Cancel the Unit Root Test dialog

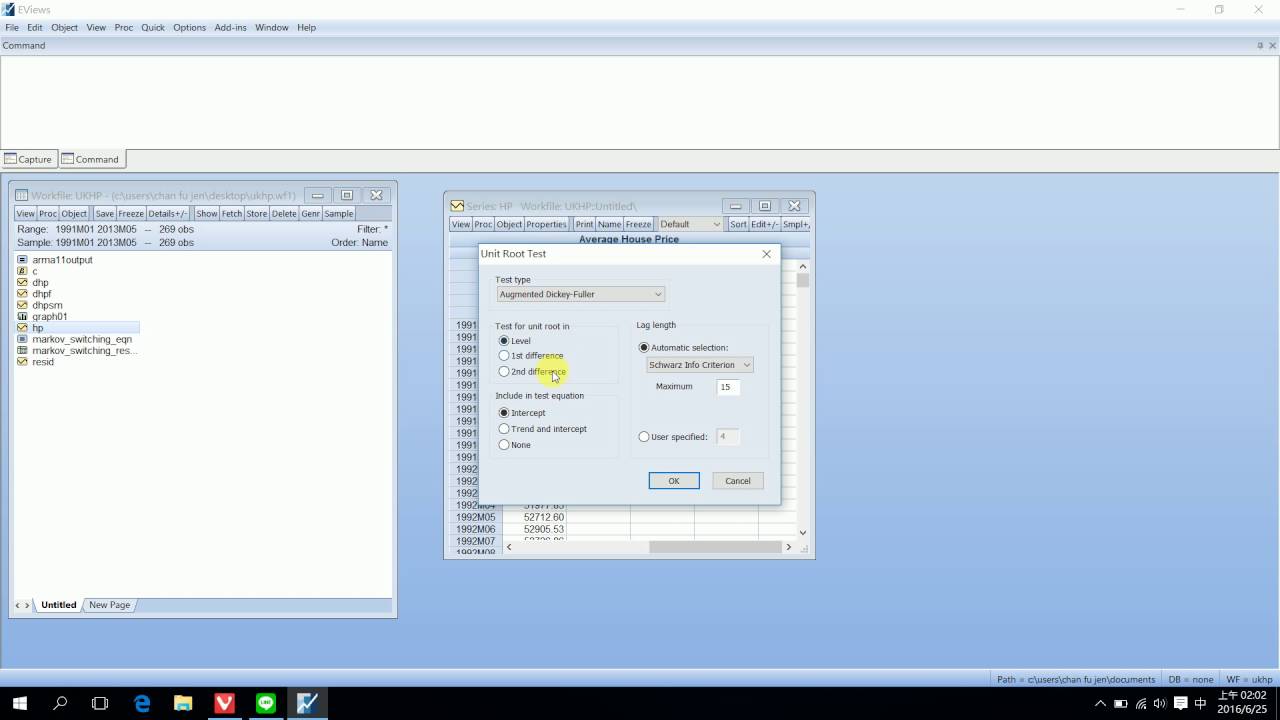coord(738,481)
